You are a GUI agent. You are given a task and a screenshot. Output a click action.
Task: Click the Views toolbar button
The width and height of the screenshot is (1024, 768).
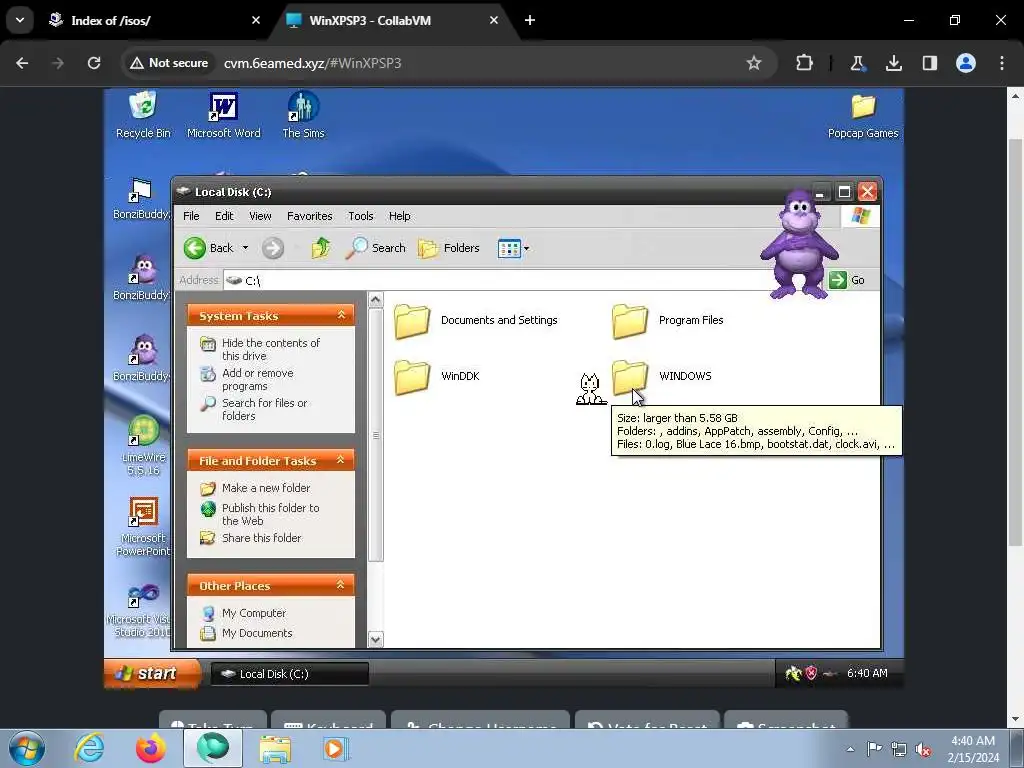[509, 248]
